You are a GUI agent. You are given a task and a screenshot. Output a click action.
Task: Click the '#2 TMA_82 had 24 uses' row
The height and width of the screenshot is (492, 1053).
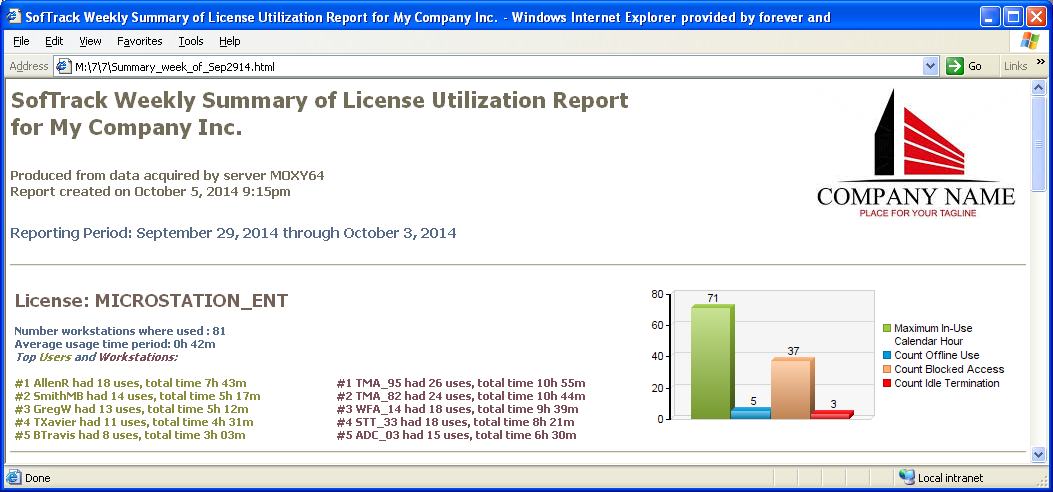tap(461, 396)
